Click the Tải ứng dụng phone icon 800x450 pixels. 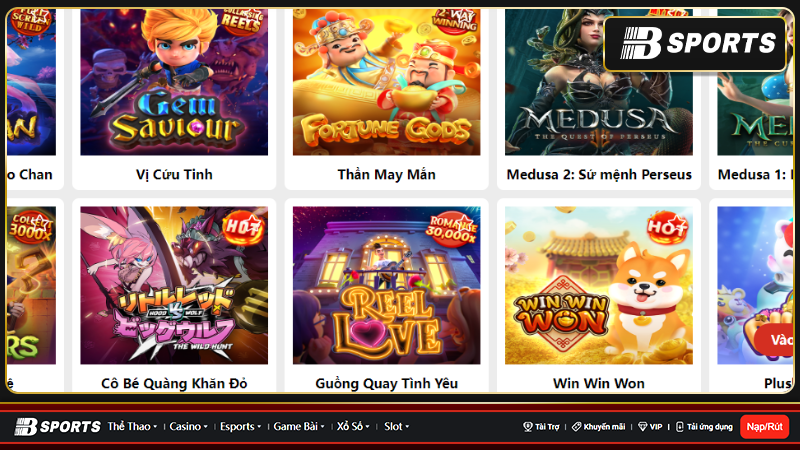click(680, 427)
